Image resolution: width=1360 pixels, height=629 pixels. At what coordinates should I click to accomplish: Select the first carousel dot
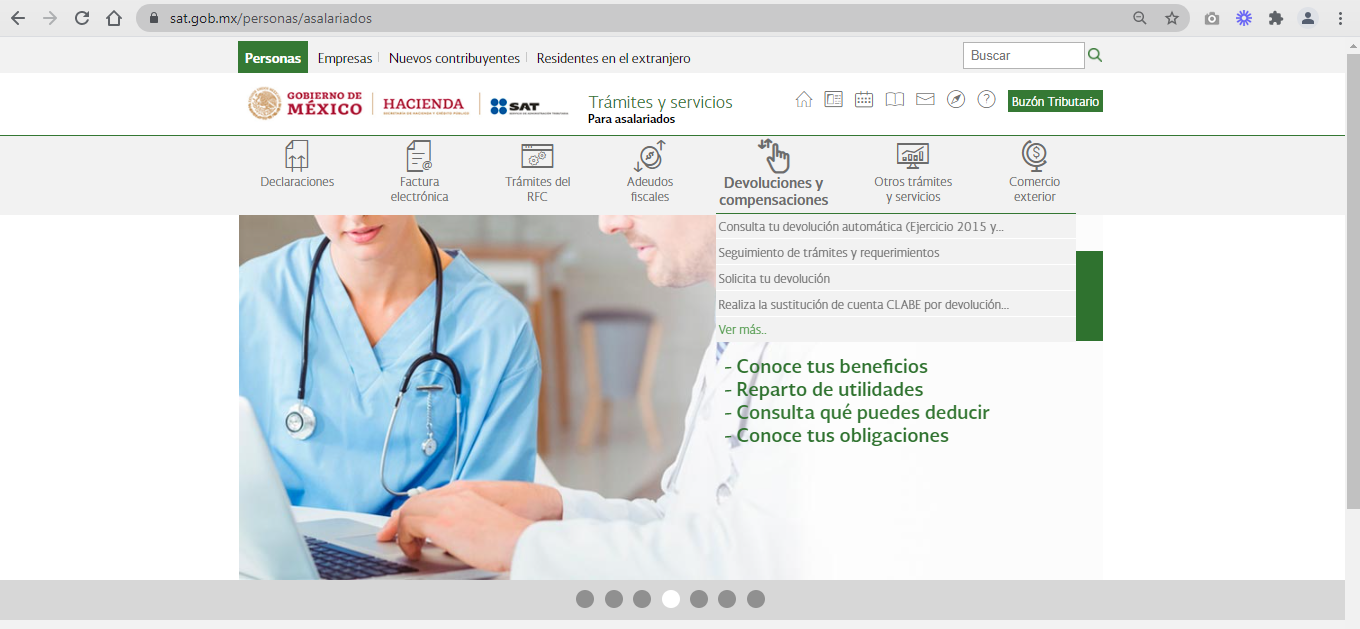coord(585,599)
